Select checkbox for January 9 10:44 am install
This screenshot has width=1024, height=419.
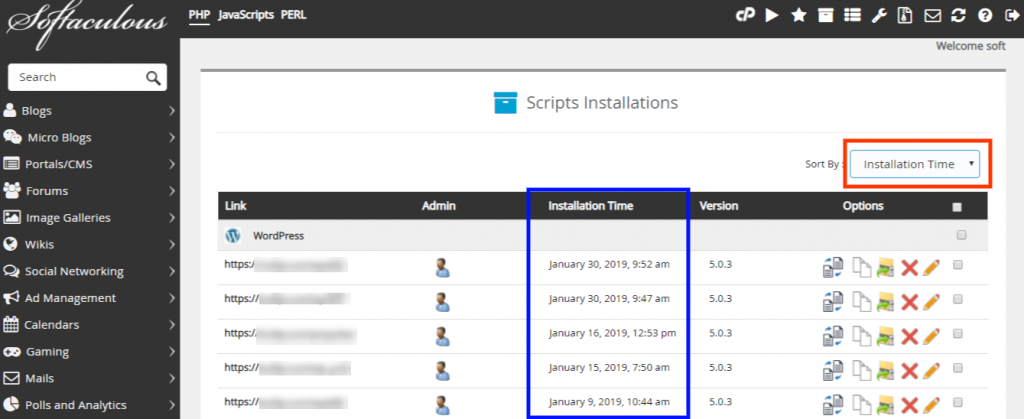957,402
